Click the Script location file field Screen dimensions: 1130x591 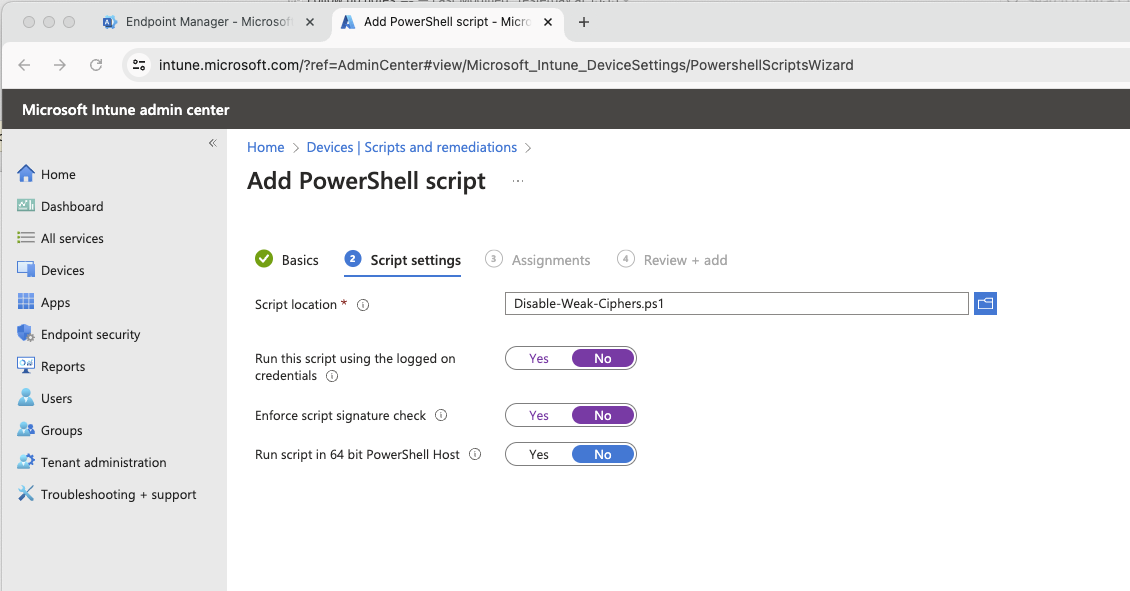737,303
